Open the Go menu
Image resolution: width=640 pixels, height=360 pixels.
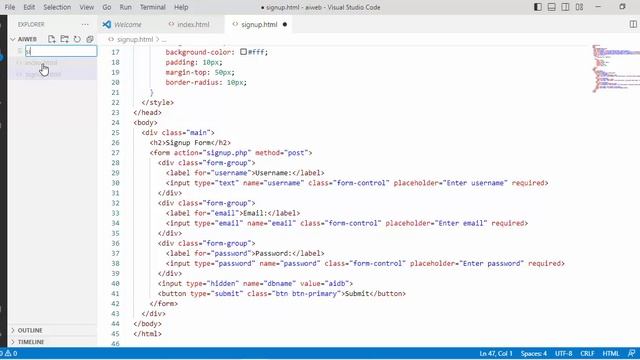(x=107, y=7)
